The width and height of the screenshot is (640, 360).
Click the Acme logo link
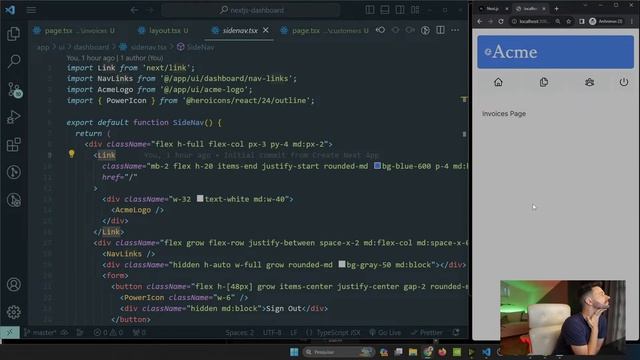coord(556,52)
